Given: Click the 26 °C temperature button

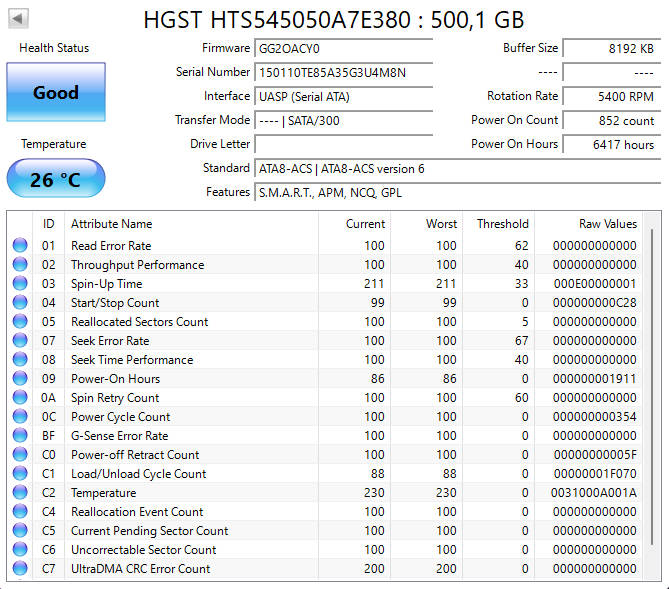Looking at the screenshot, I should pyautogui.click(x=56, y=178).
